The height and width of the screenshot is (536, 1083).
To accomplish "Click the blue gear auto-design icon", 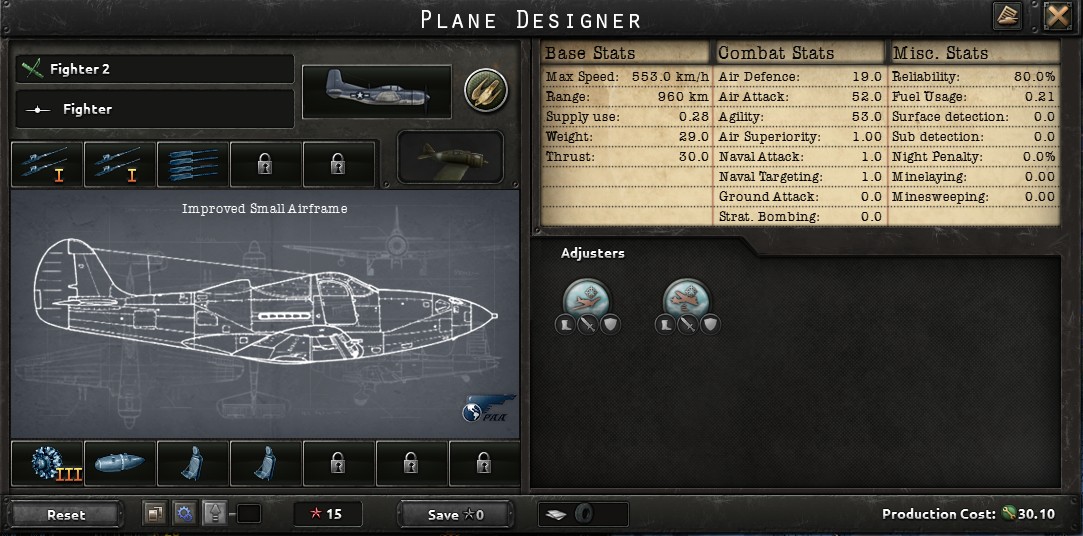I will [183, 514].
